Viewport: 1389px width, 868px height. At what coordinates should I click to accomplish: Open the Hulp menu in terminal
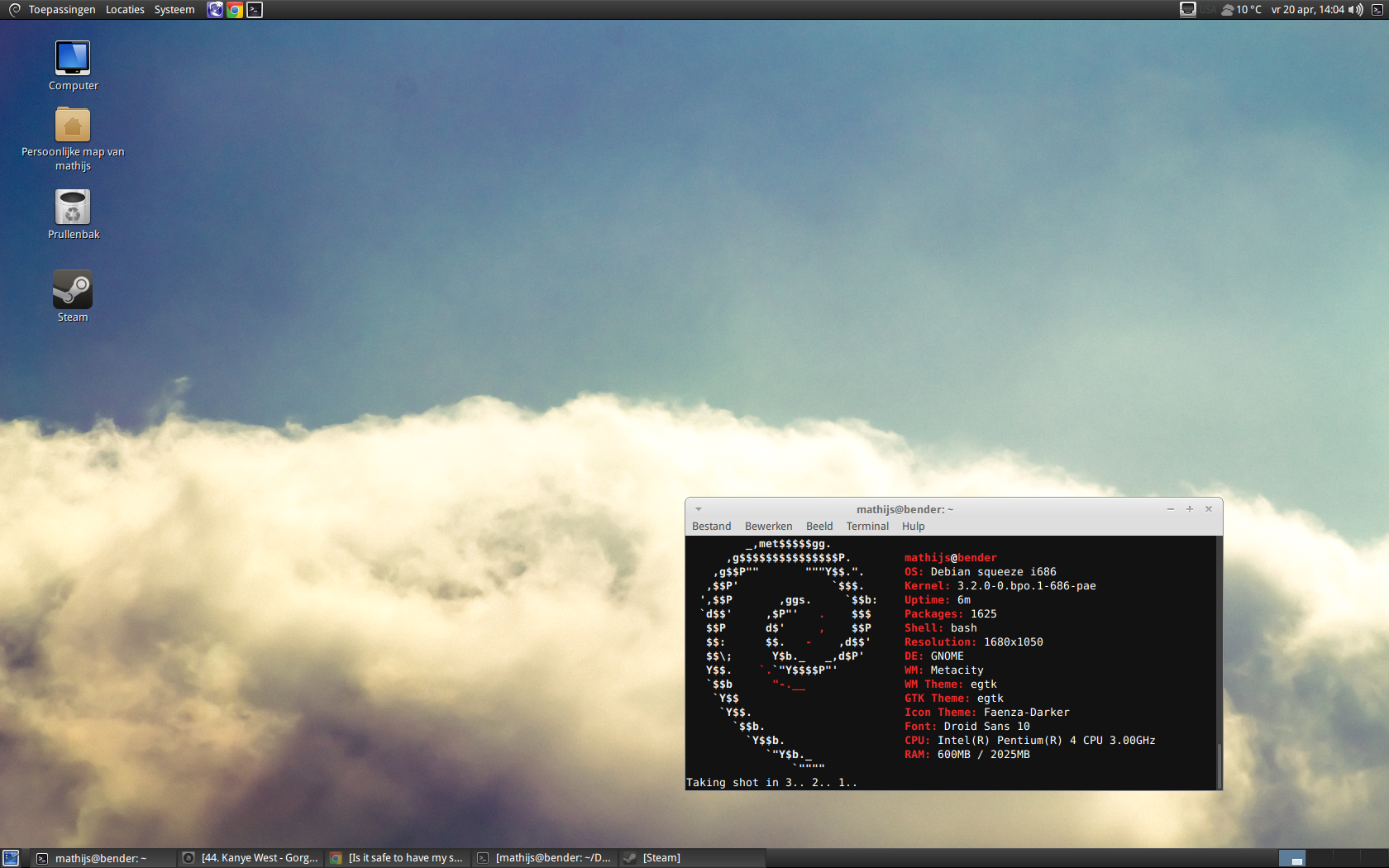pyautogui.click(x=913, y=527)
